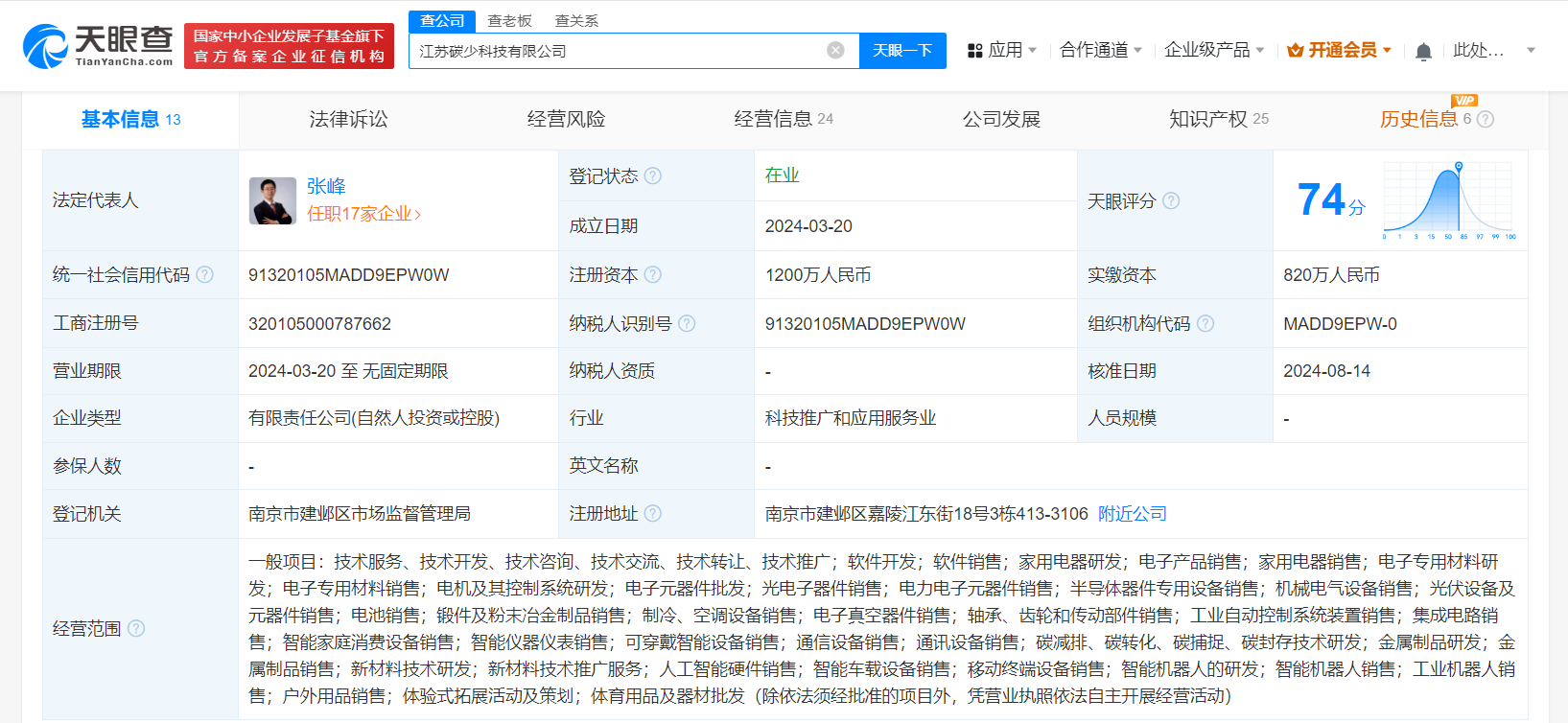This screenshot has height=723, width=1568.
Task: Click help icon next to 天眼评分
Action: point(1171,201)
